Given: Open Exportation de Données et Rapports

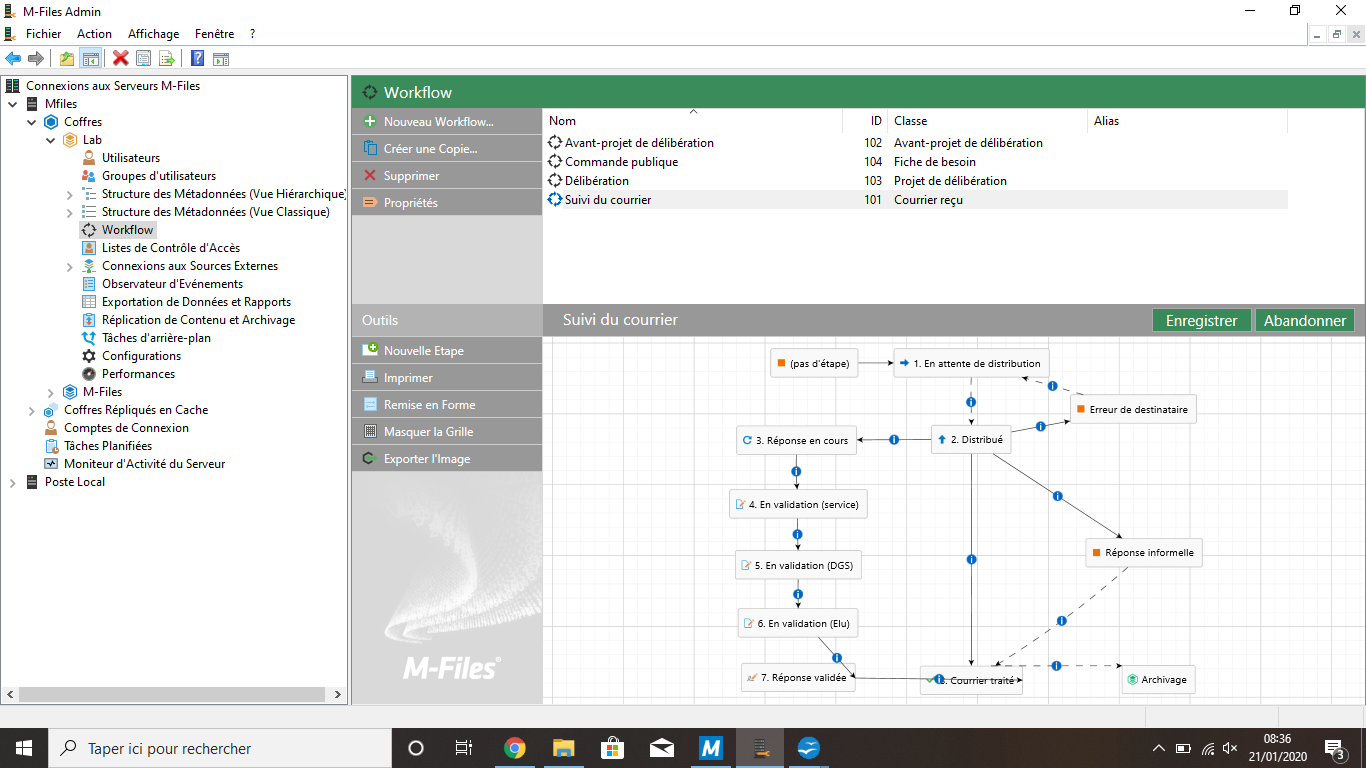Looking at the screenshot, I should pos(196,302).
